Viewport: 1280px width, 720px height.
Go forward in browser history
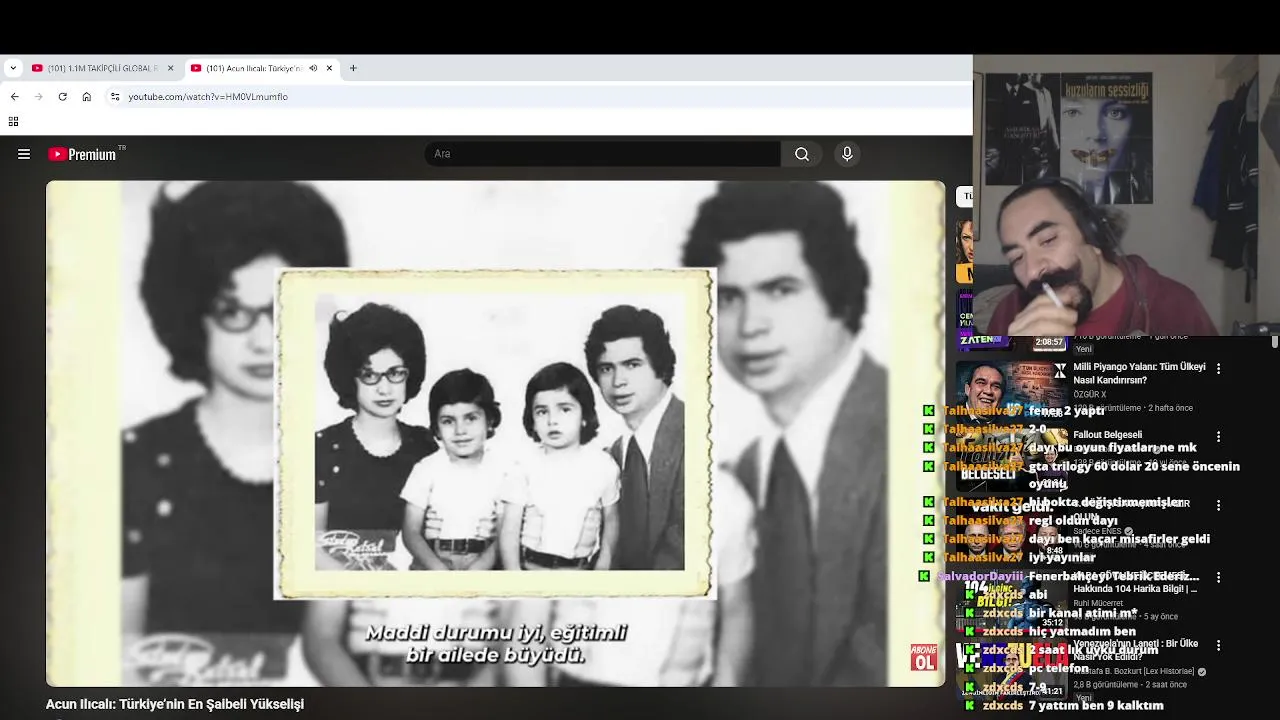click(x=38, y=96)
